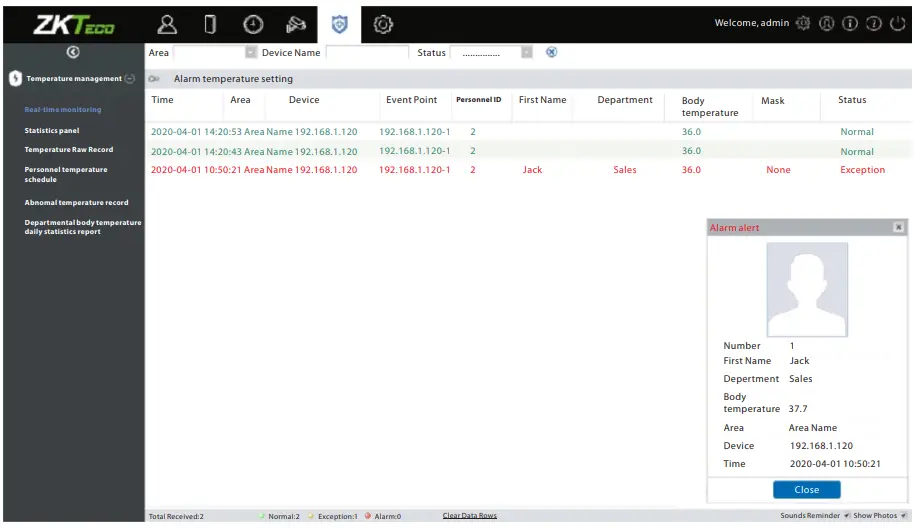917x528 pixels.
Task: Open the Device module icon
Action: tap(210, 24)
